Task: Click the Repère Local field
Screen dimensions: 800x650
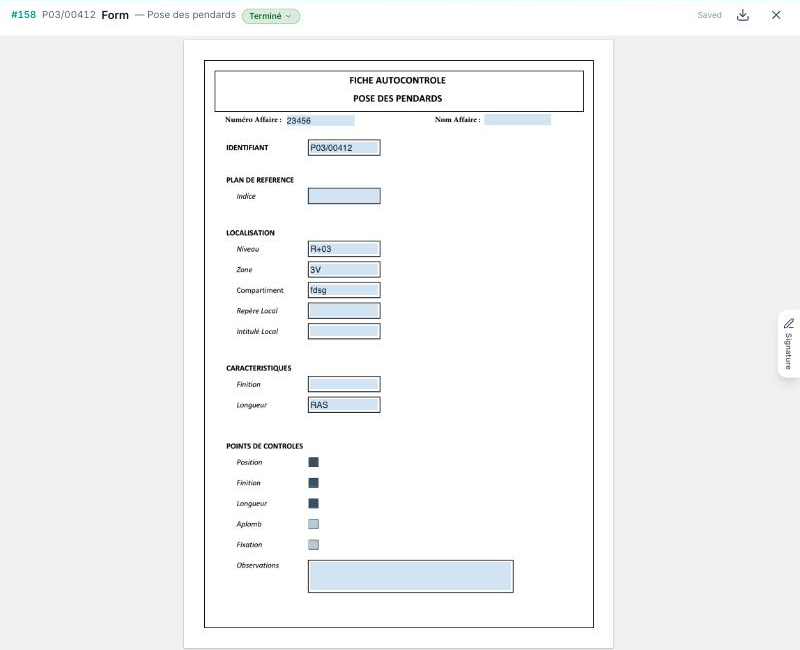Action: tap(344, 311)
